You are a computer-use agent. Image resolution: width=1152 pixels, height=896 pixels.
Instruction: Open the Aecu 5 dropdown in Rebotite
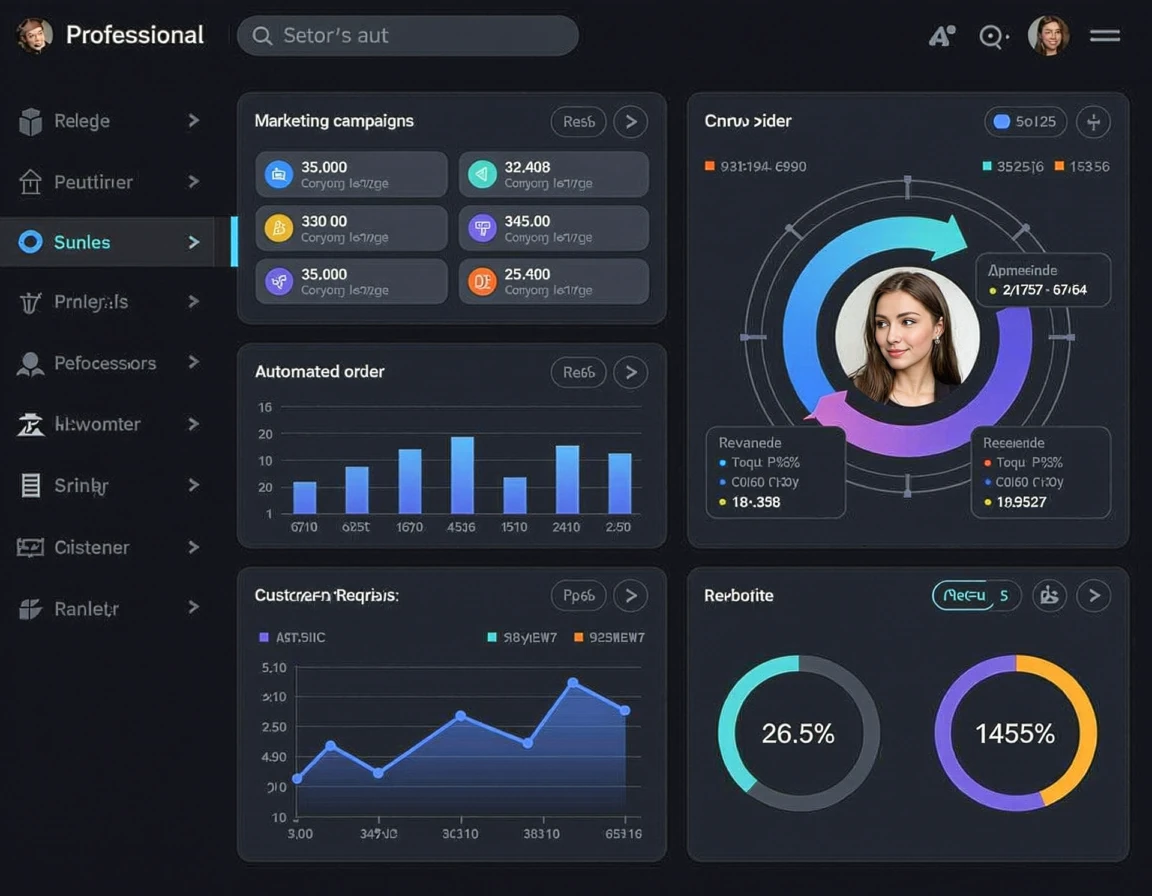tap(976, 595)
